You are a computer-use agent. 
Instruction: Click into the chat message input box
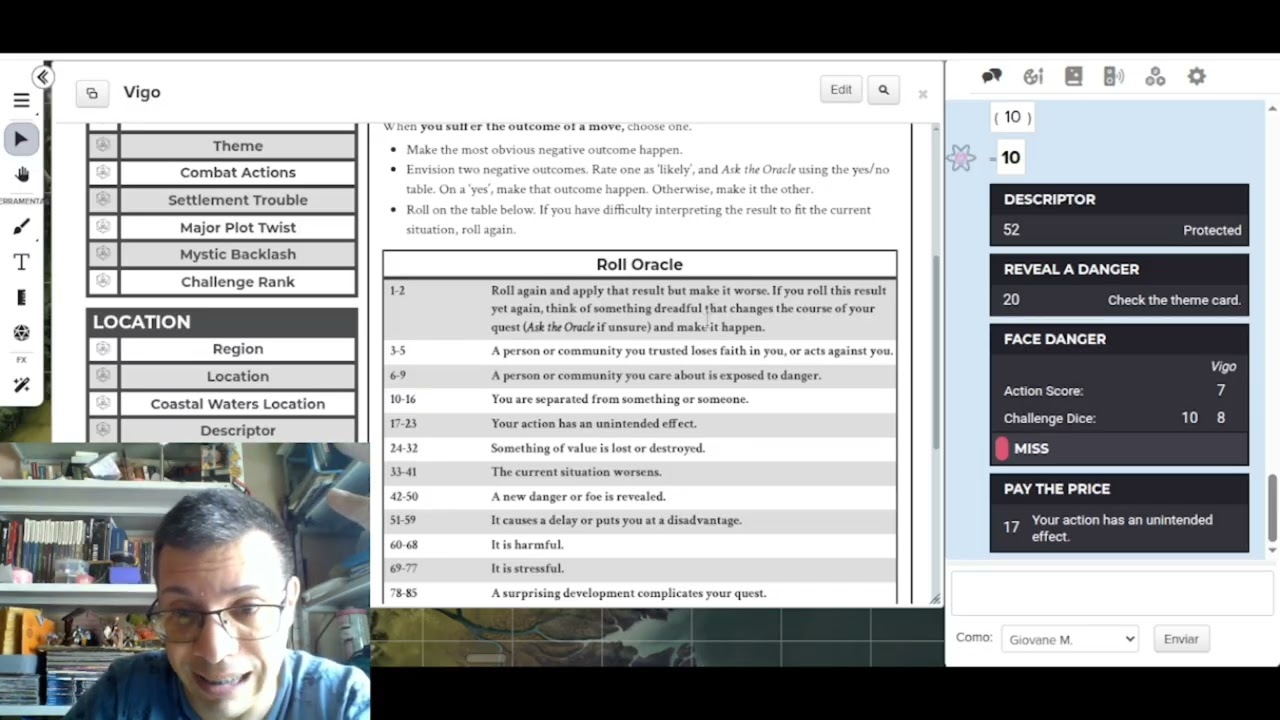click(x=1110, y=593)
